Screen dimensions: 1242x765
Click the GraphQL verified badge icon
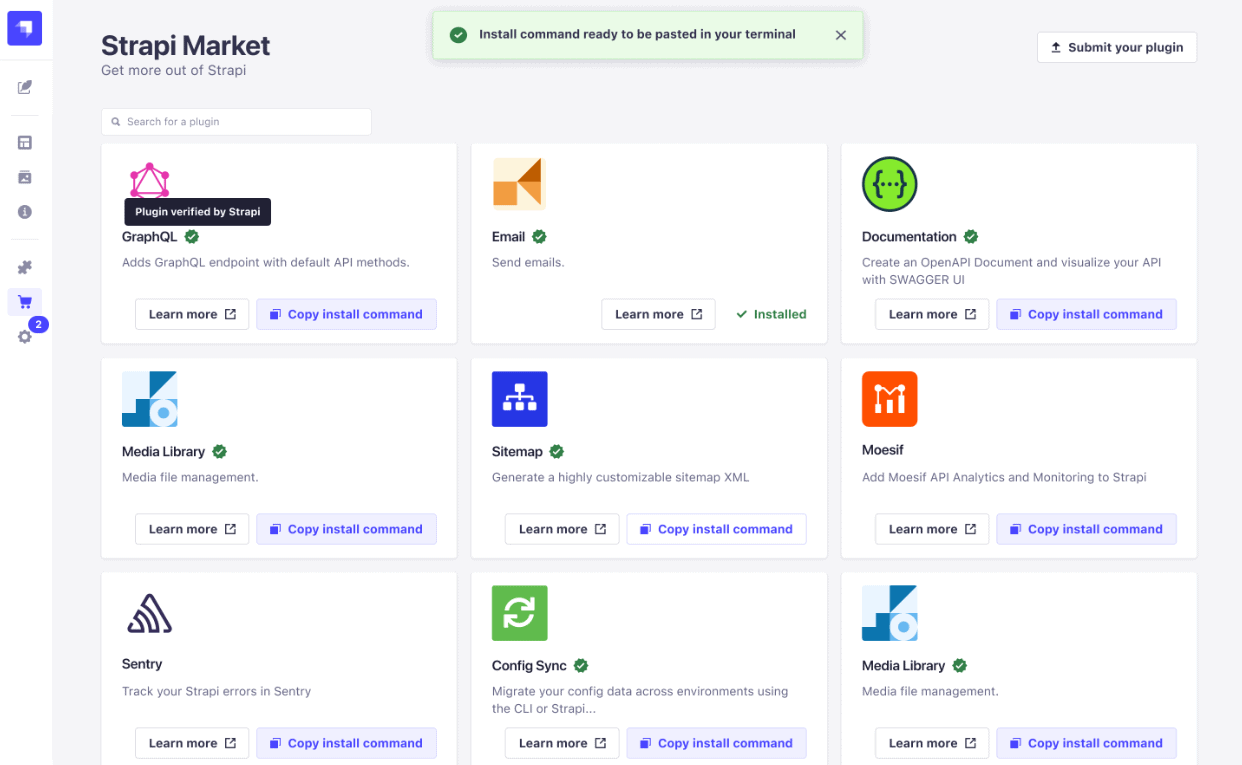(192, 237)
